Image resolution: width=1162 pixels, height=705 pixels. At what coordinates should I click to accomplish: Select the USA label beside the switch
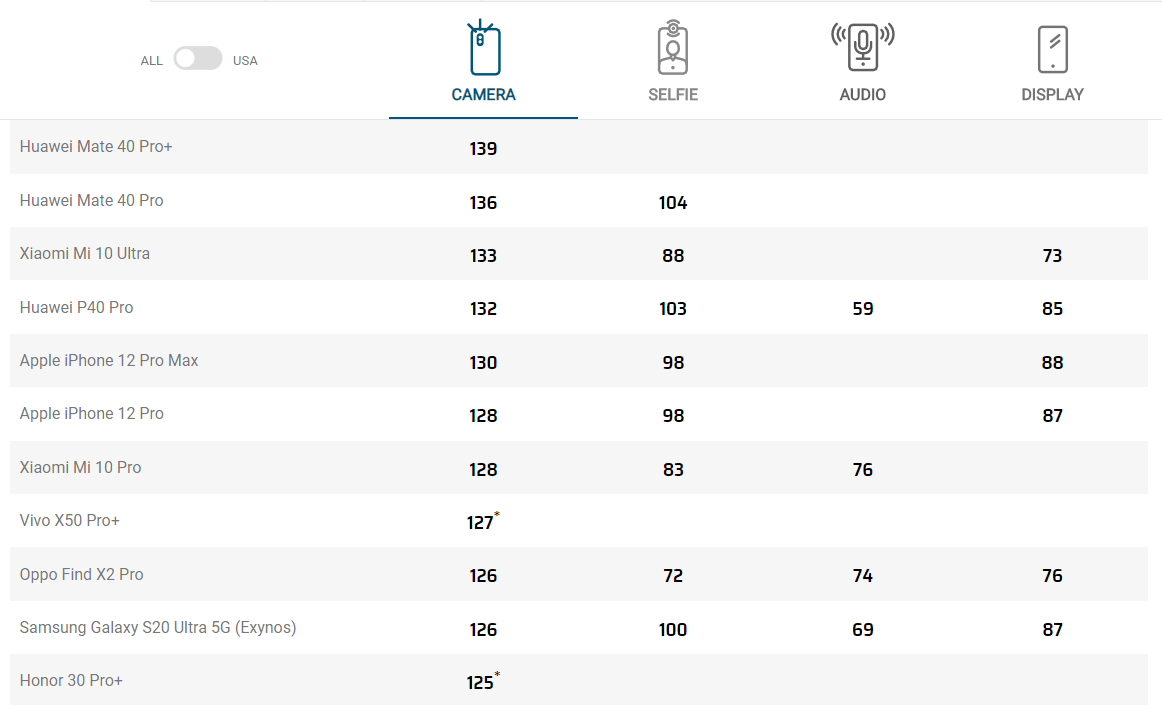245,61
